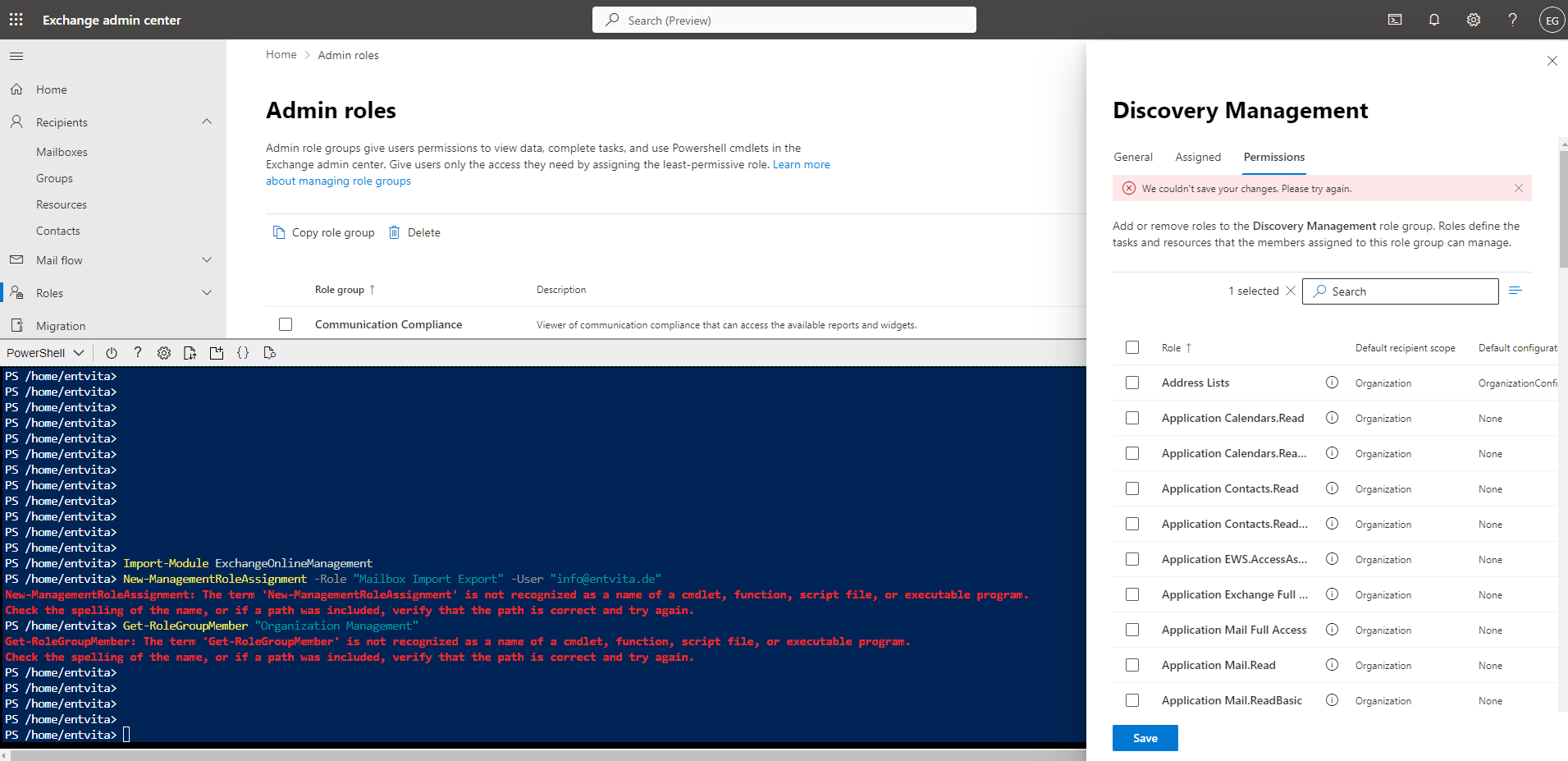This screenshot has width=1568, height=761.
Task: Open the notifications bell
Action: tap(1434, 19)
